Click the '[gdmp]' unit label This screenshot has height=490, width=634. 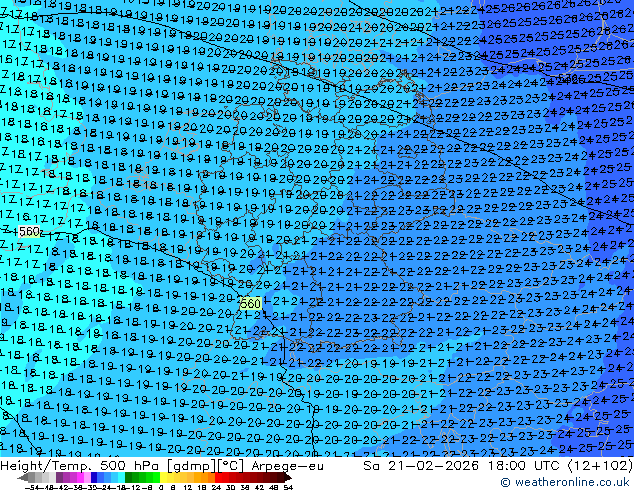pyautogui.click(x=191, y=466)
